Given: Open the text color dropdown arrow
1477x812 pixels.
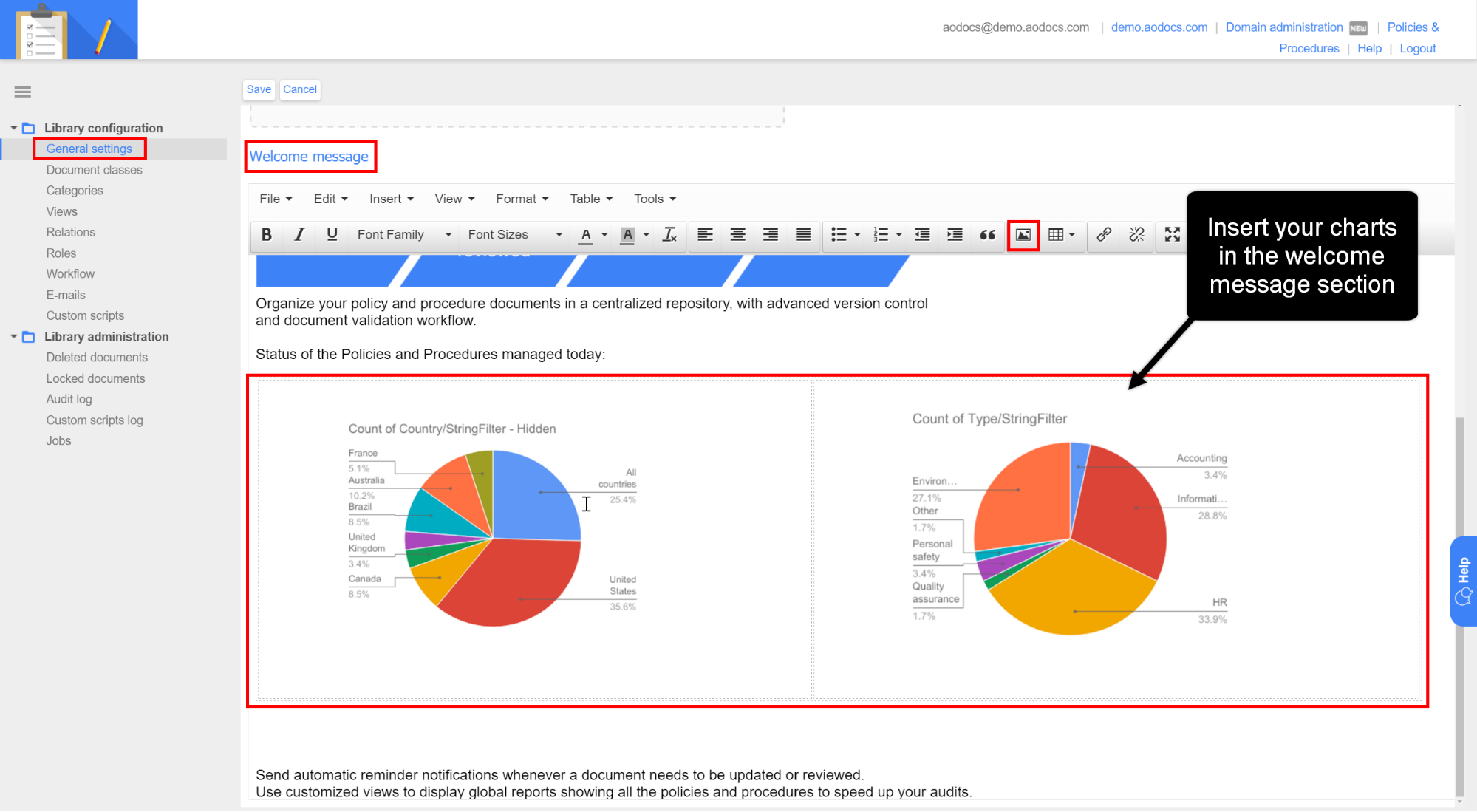Looking at the screenshot, I should tap(604, 235).
